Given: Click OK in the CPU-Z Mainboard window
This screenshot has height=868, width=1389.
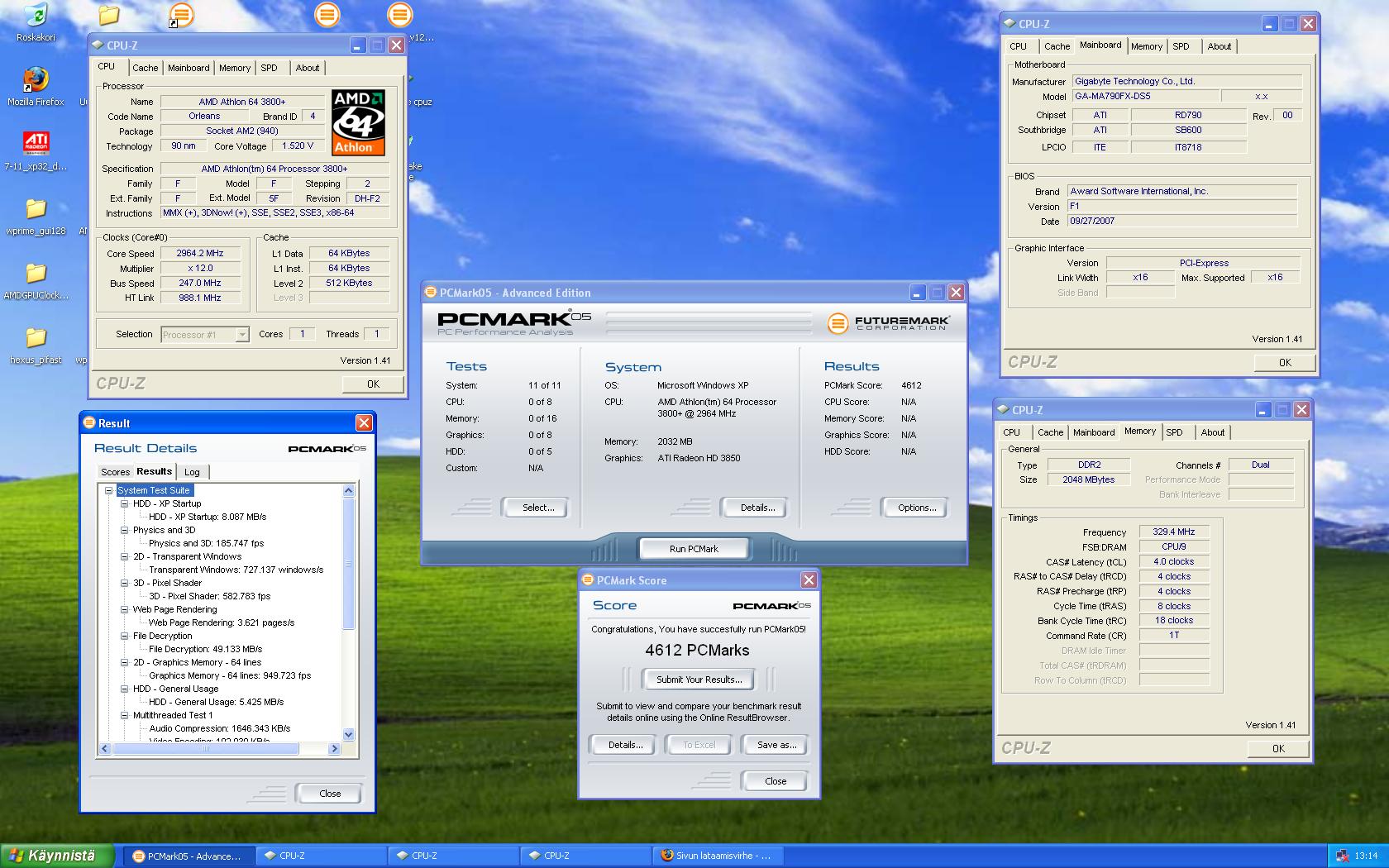Looking at the screenshot, I should click(x=1285, y=363).
